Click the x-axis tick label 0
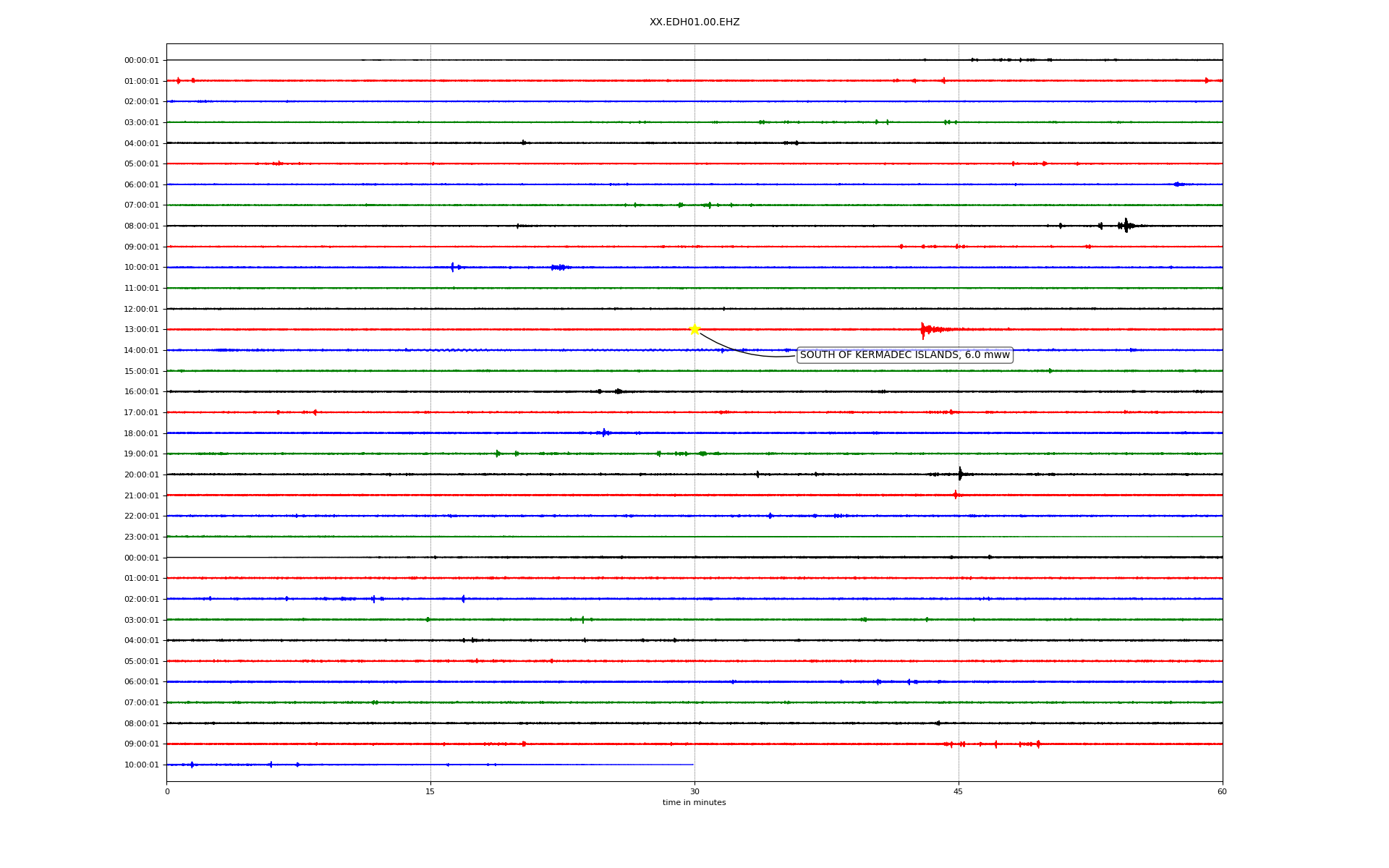This screenshot has height=868, width=1389. click(167, 792)
